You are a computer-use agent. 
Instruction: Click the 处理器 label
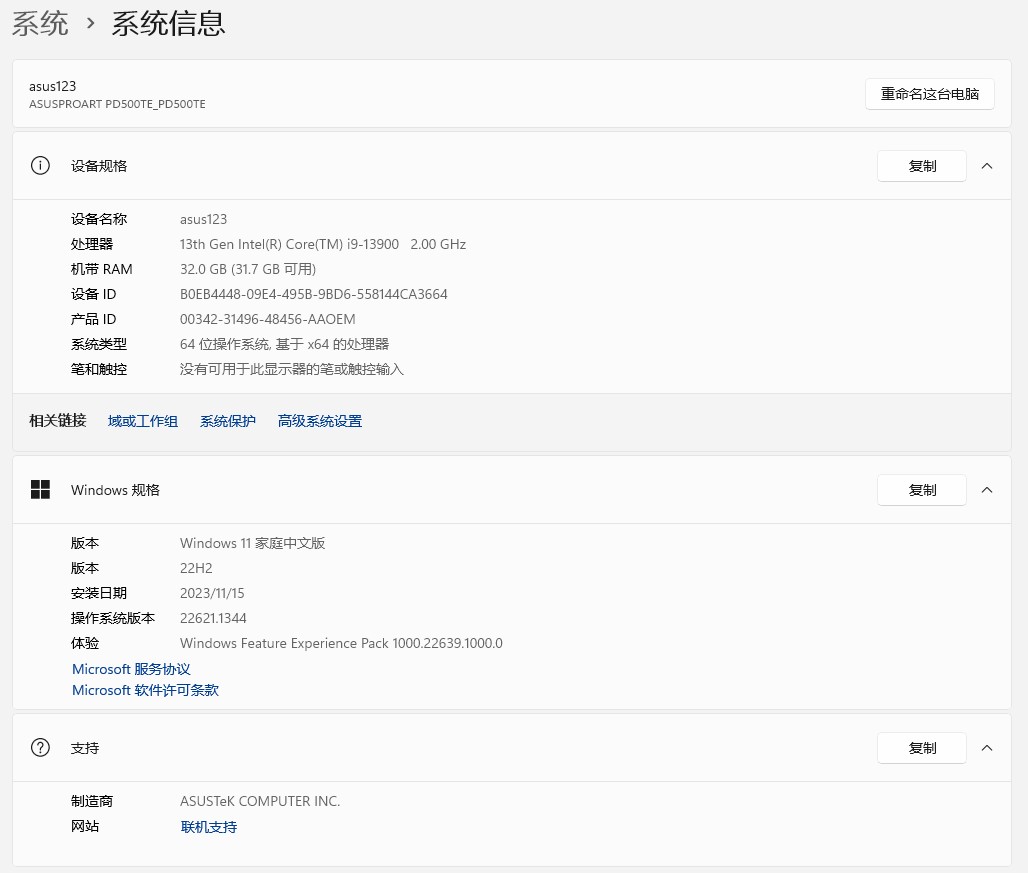(x=92, y=244)
